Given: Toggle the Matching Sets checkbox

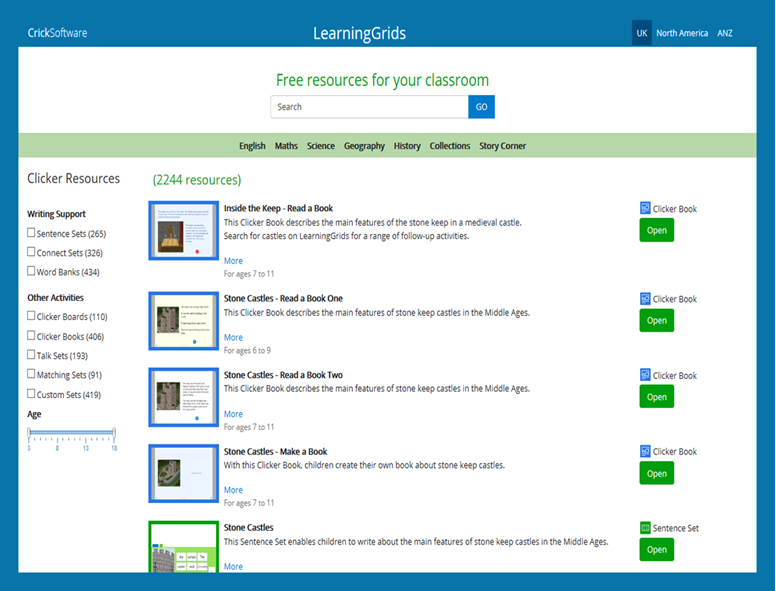Looking at the screenshot, I should coord(31,374).
